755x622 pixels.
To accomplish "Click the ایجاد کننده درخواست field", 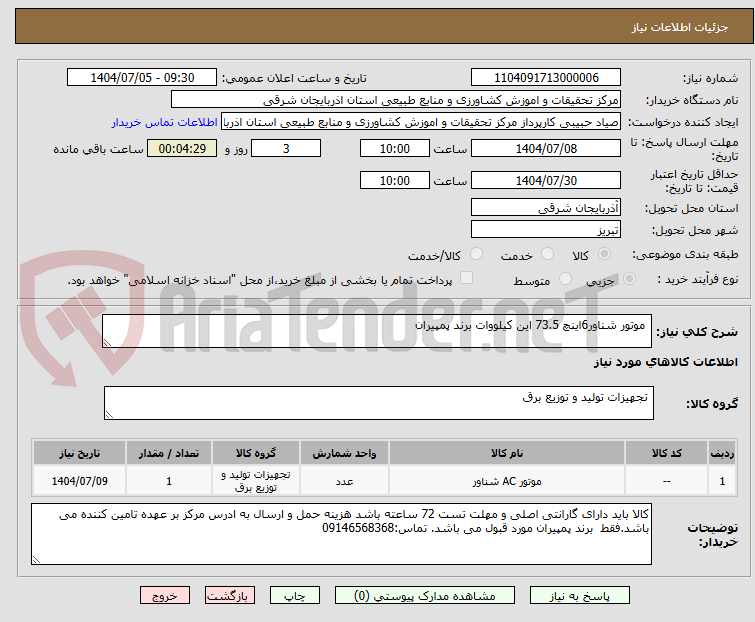I will (x=421, y=122).
